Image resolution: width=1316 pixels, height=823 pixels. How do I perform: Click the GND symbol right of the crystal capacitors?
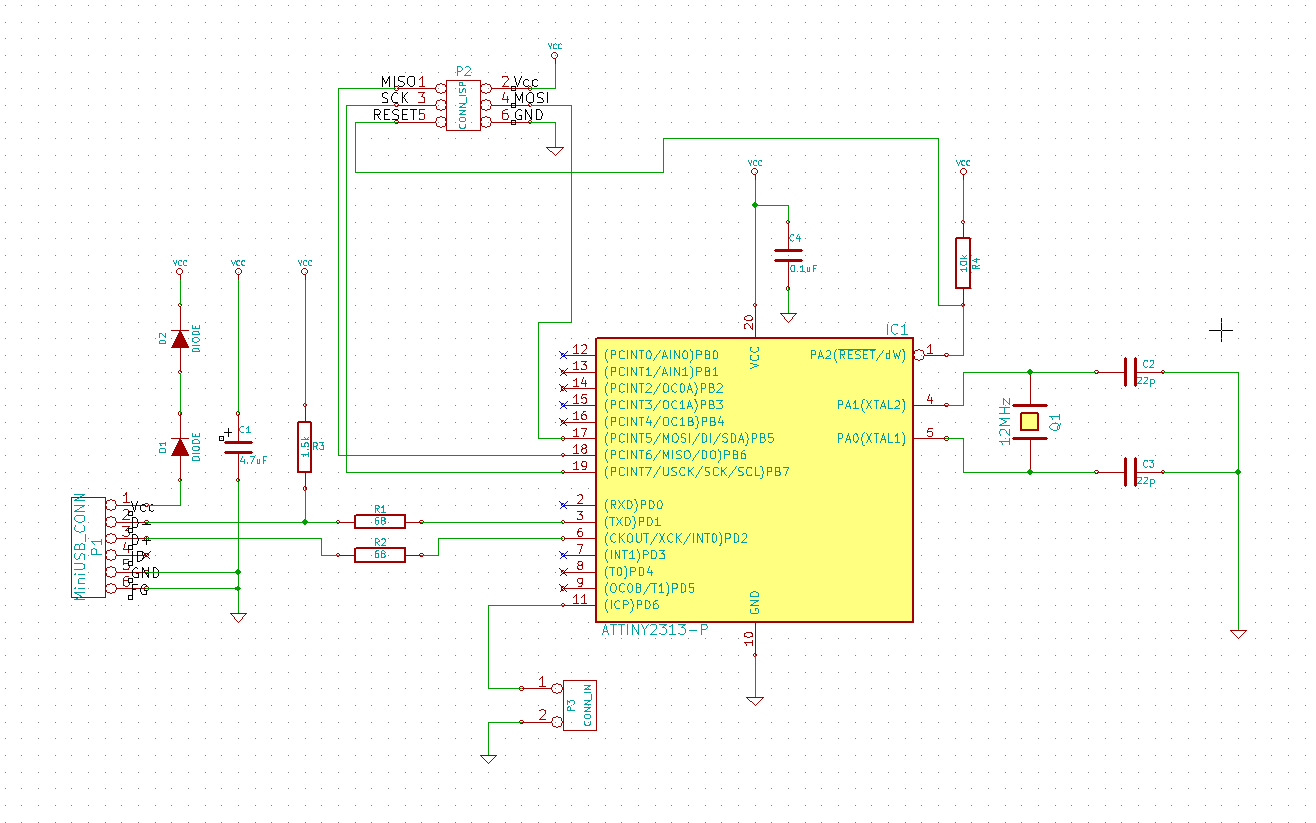(x=1238, y=634)
